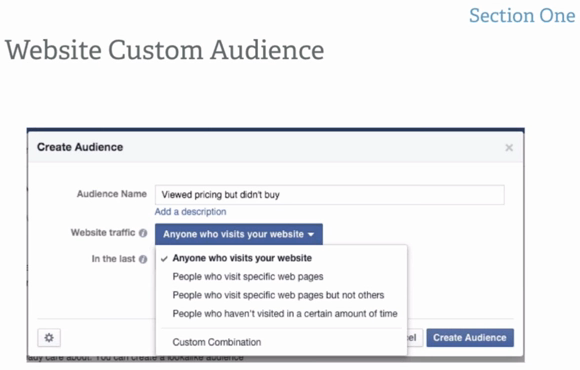Close the Create Audience dialog
Screen dimensions: 580x370
(x=509, y=148)
